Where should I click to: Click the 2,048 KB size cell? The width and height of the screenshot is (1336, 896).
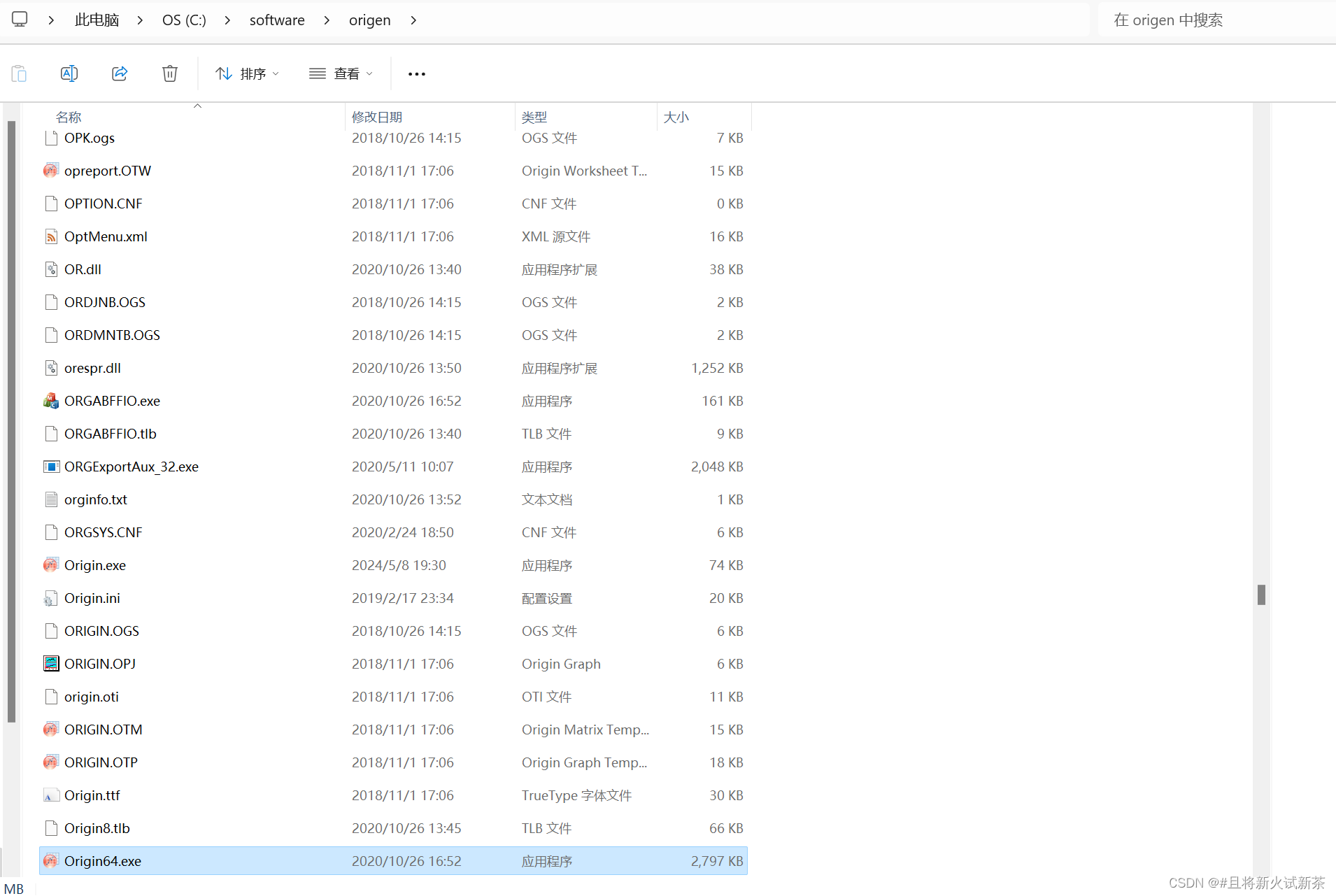[x=717, y=467]
